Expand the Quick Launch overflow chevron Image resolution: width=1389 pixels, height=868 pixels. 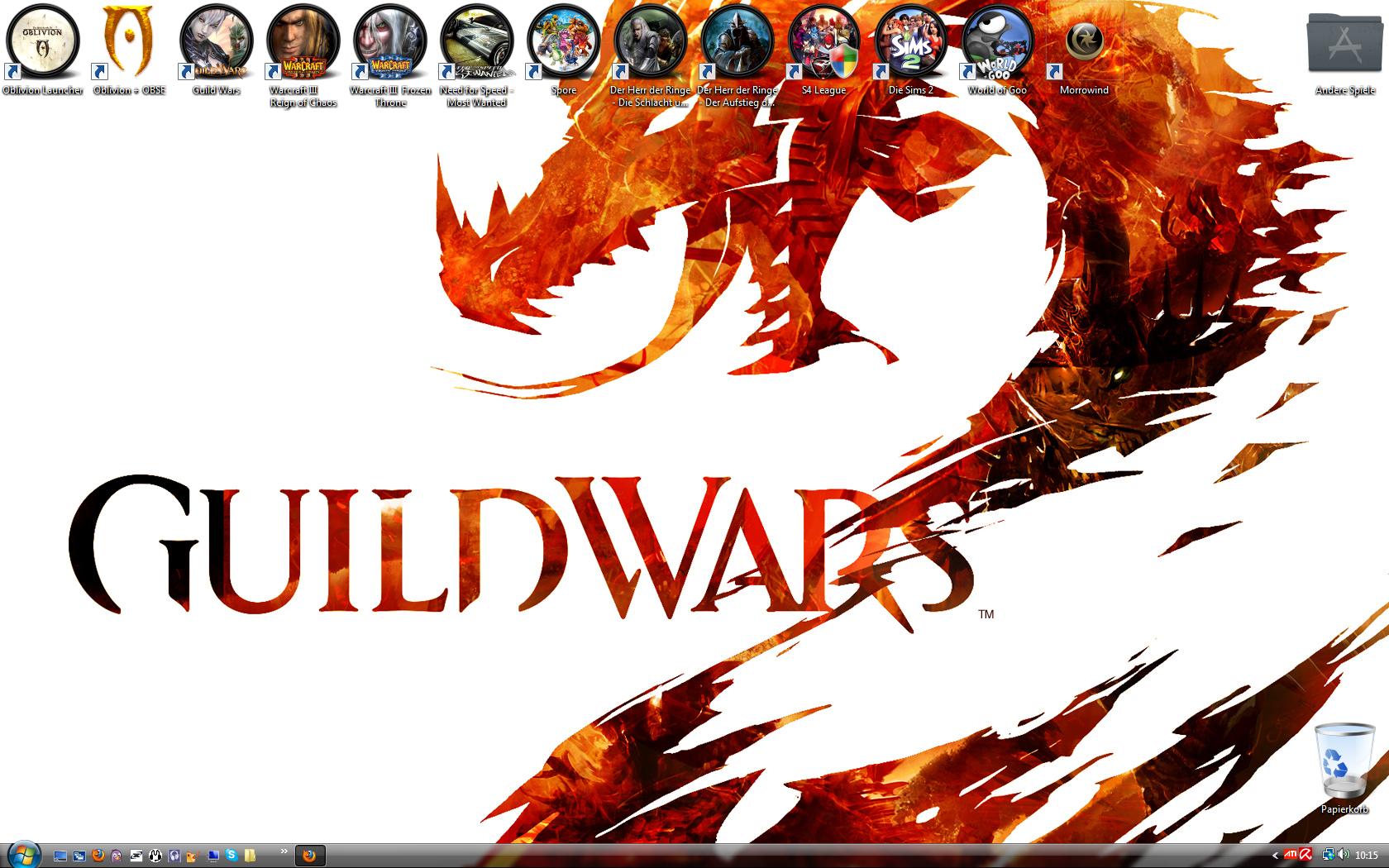pyautogui.click(x=284, y=851)
